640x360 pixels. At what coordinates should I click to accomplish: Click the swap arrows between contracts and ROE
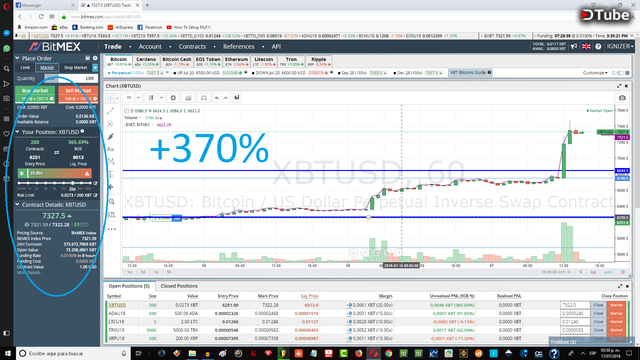tap(56, 152)
